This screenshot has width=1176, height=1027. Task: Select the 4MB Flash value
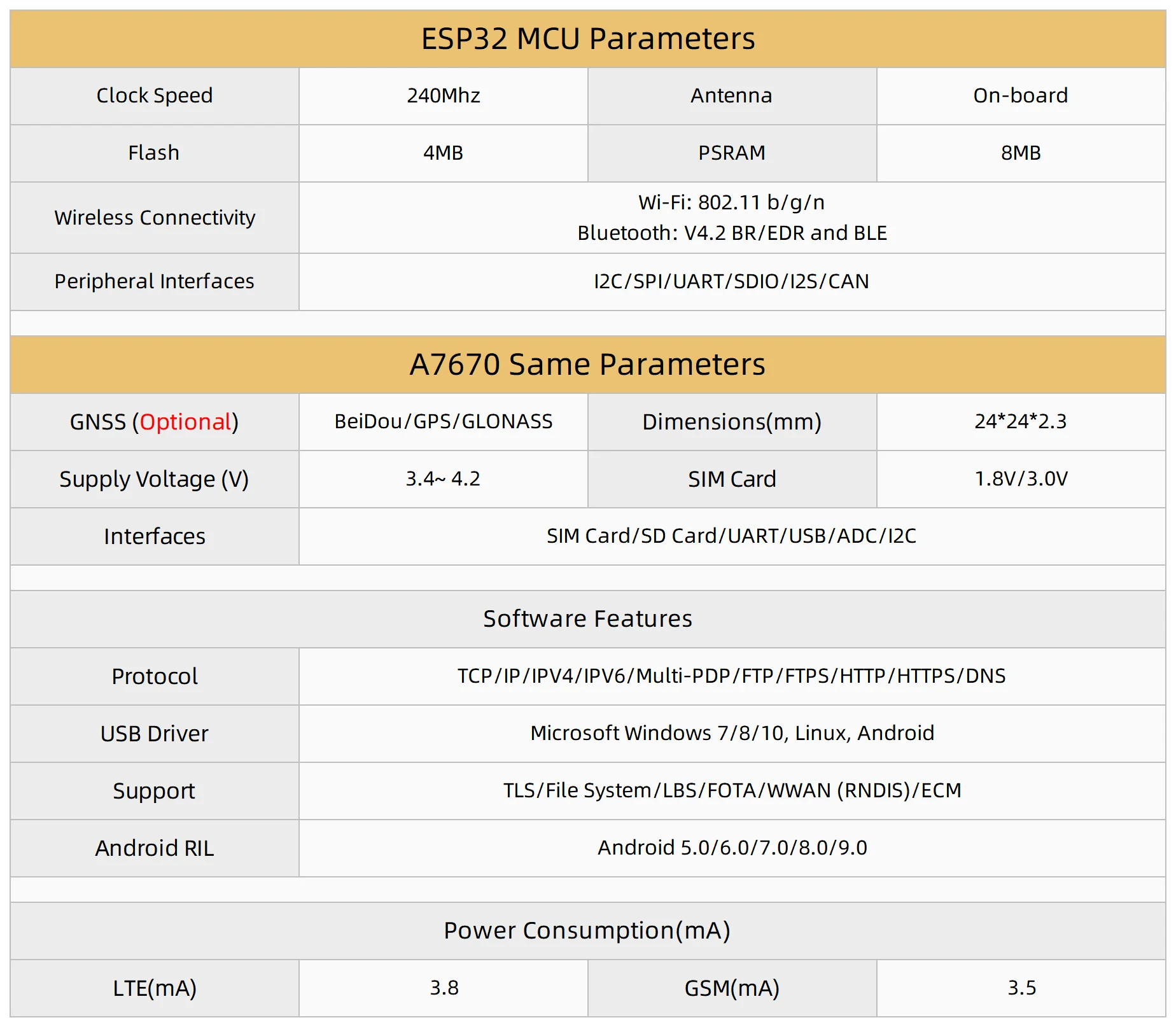click(x=444, y=153)
